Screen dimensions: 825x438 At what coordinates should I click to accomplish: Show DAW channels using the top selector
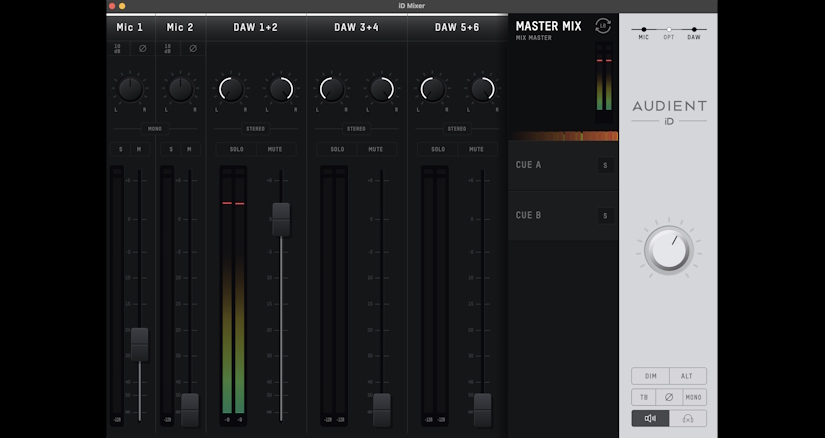click(694, 33)
